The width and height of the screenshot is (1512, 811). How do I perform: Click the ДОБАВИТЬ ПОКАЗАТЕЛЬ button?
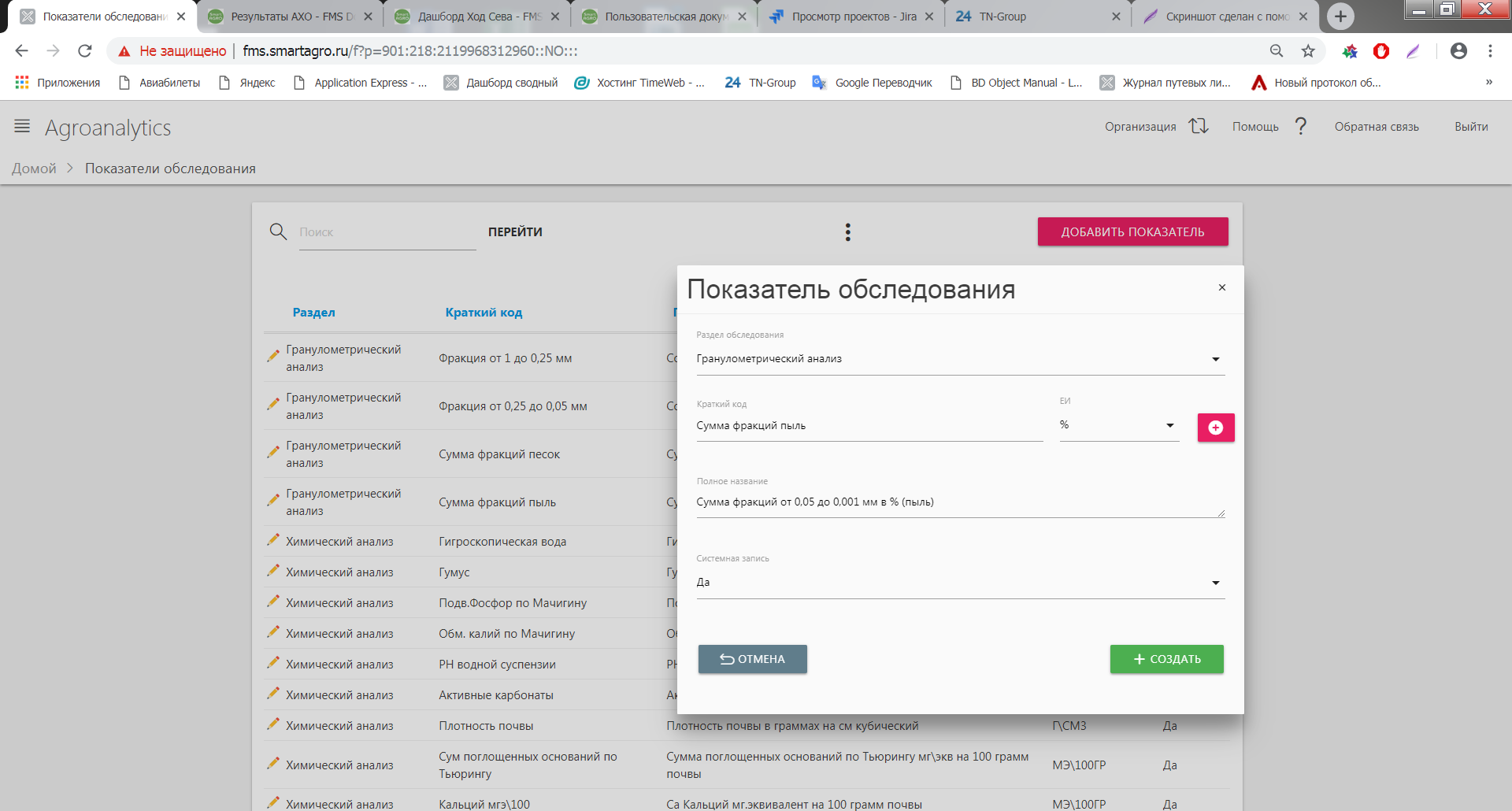pyautogui.click(x=1132, y=231)
